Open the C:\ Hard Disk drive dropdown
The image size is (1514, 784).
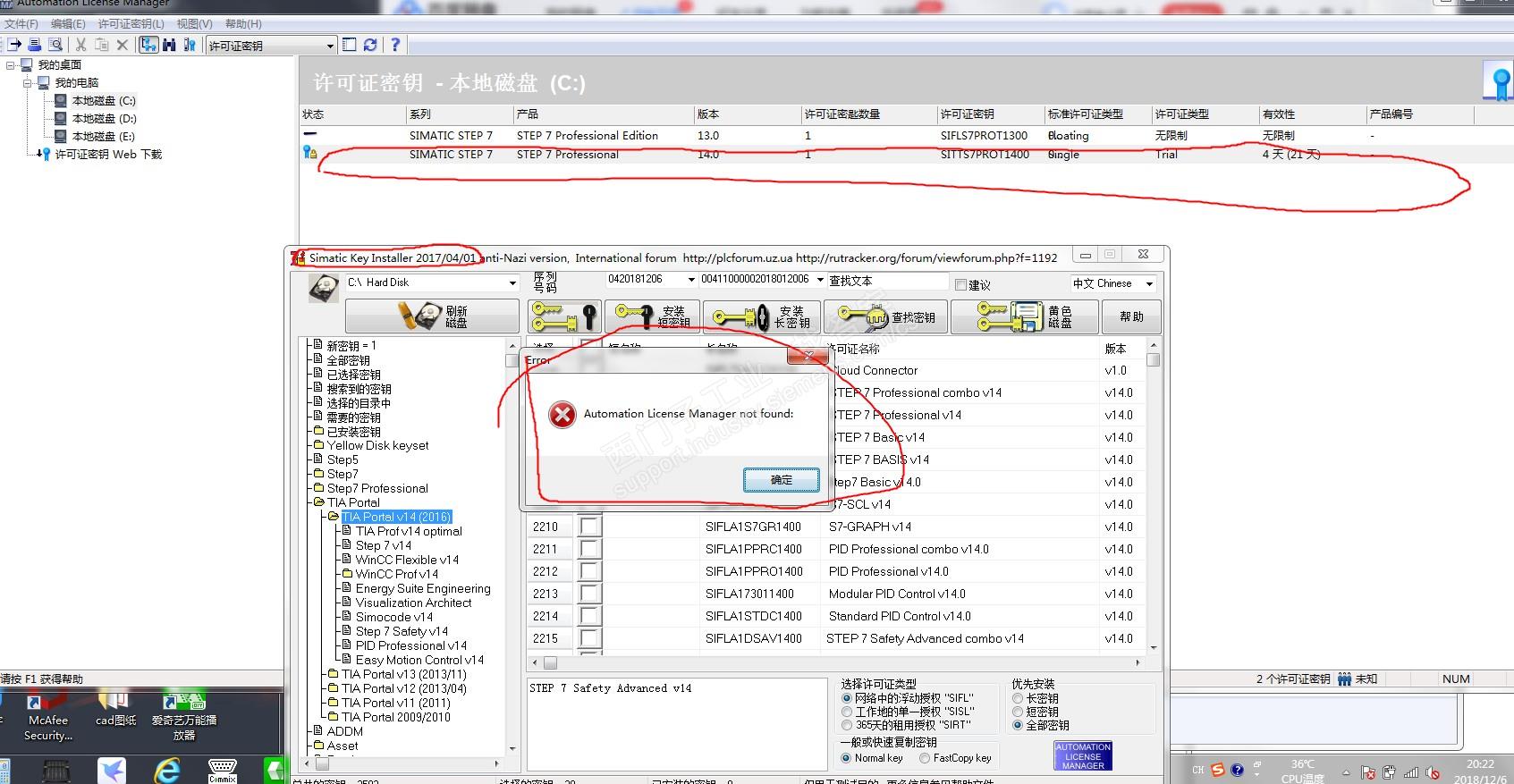(433, 282)
